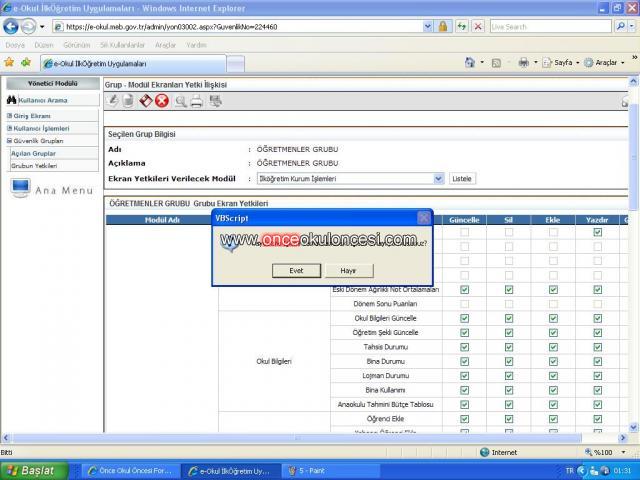The height and width of the screenshot is (480, 640).
Task: Click the red X Stop loading icon
Action: click(478, 27)
